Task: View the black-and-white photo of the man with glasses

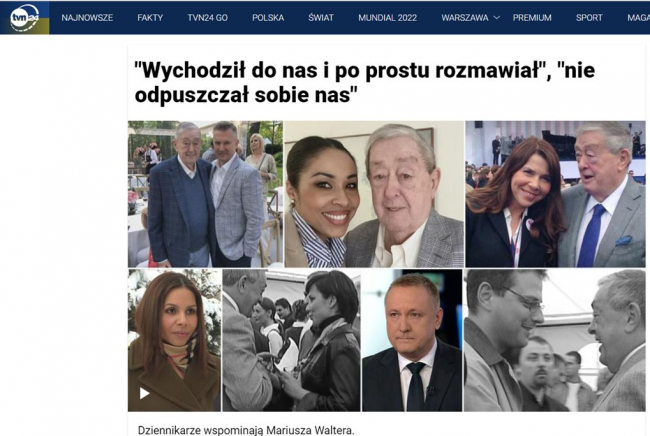Action: (x=555, y=340)
